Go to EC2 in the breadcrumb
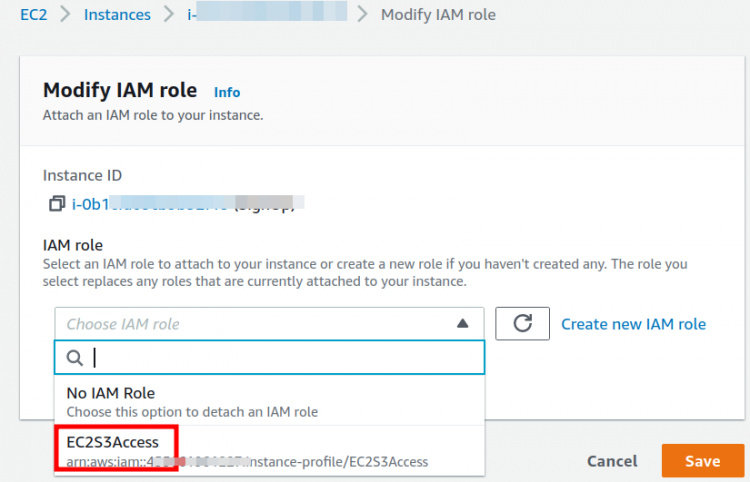Screen dimensions: 750x482 [x=36, y=15]
